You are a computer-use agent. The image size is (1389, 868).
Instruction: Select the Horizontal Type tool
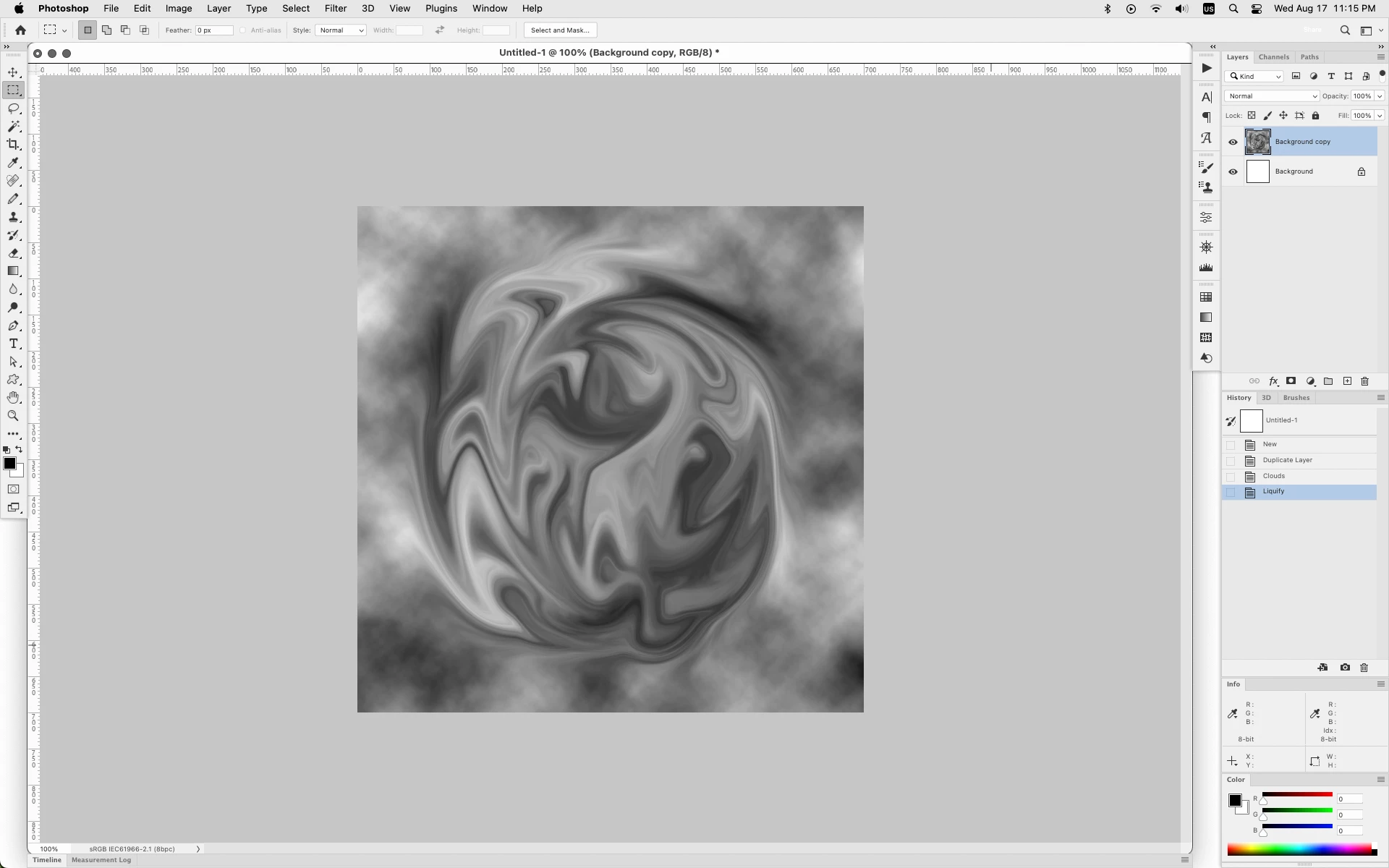(13, 344)
